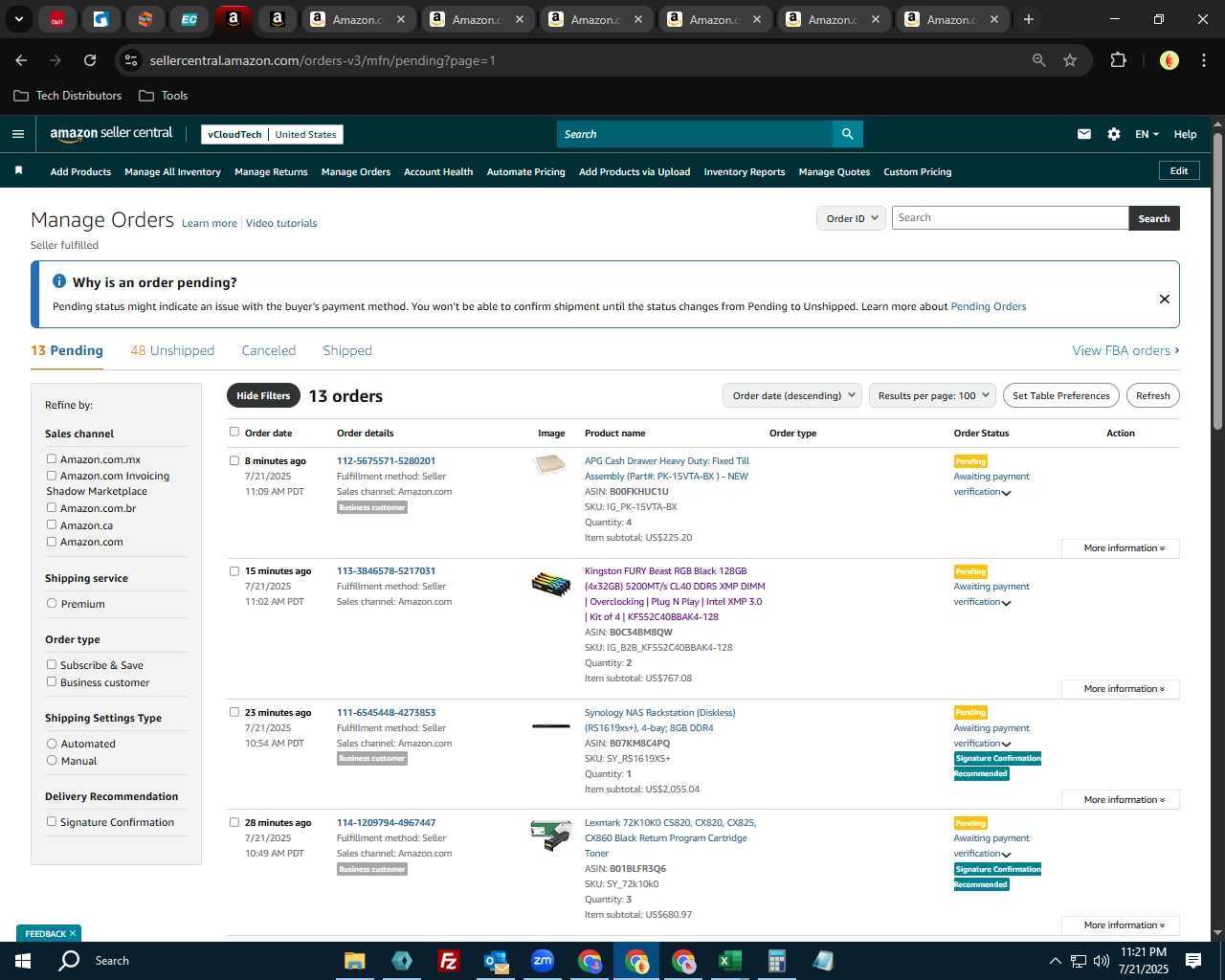This screenshot has width=1225, height=980.
Task: Reload the browser page
Action: coord(90,60)
